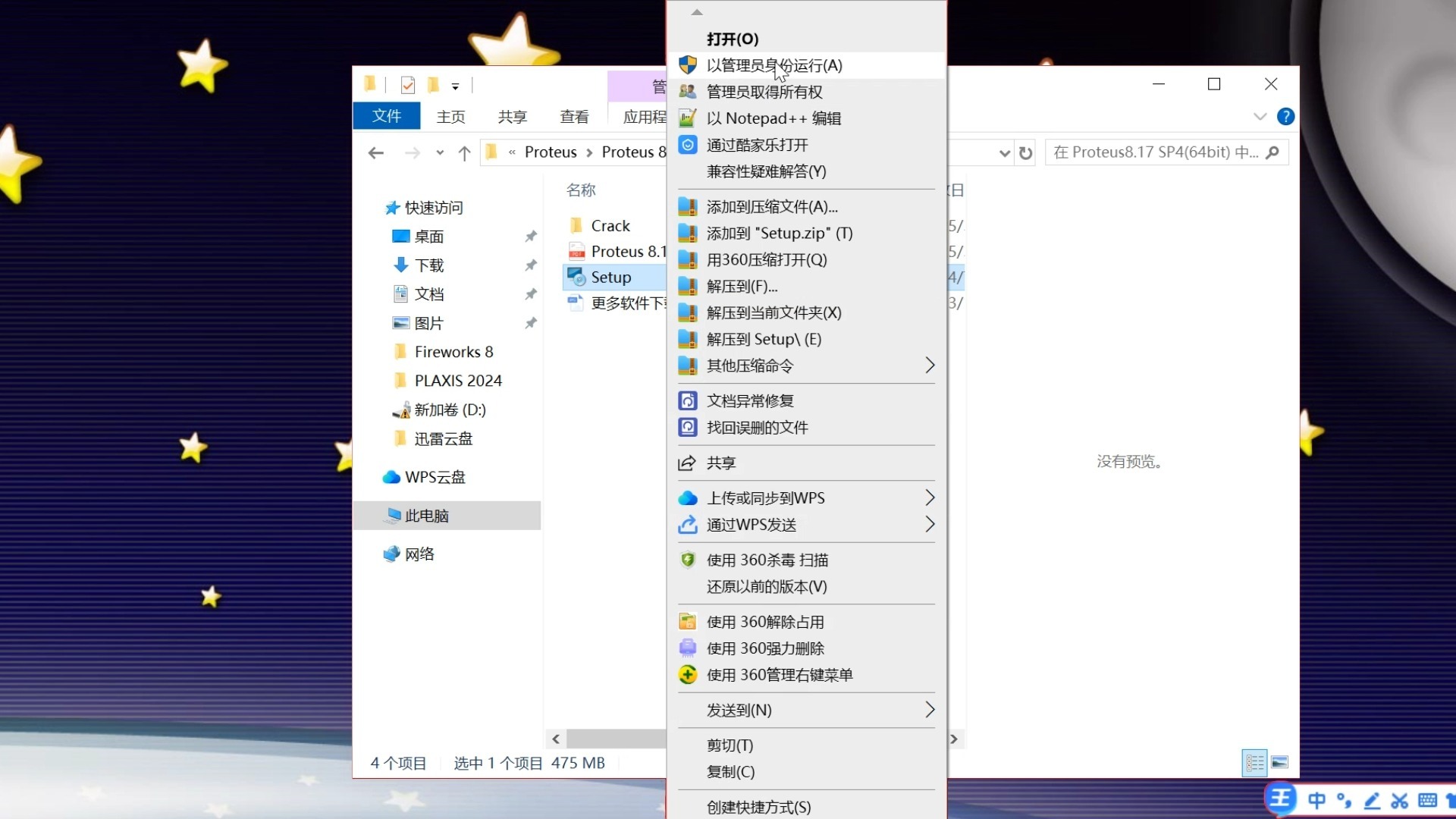Toggle the Chinese input mode indicator
This screenshot has width=1456, height=819.
click(1316, 801)
